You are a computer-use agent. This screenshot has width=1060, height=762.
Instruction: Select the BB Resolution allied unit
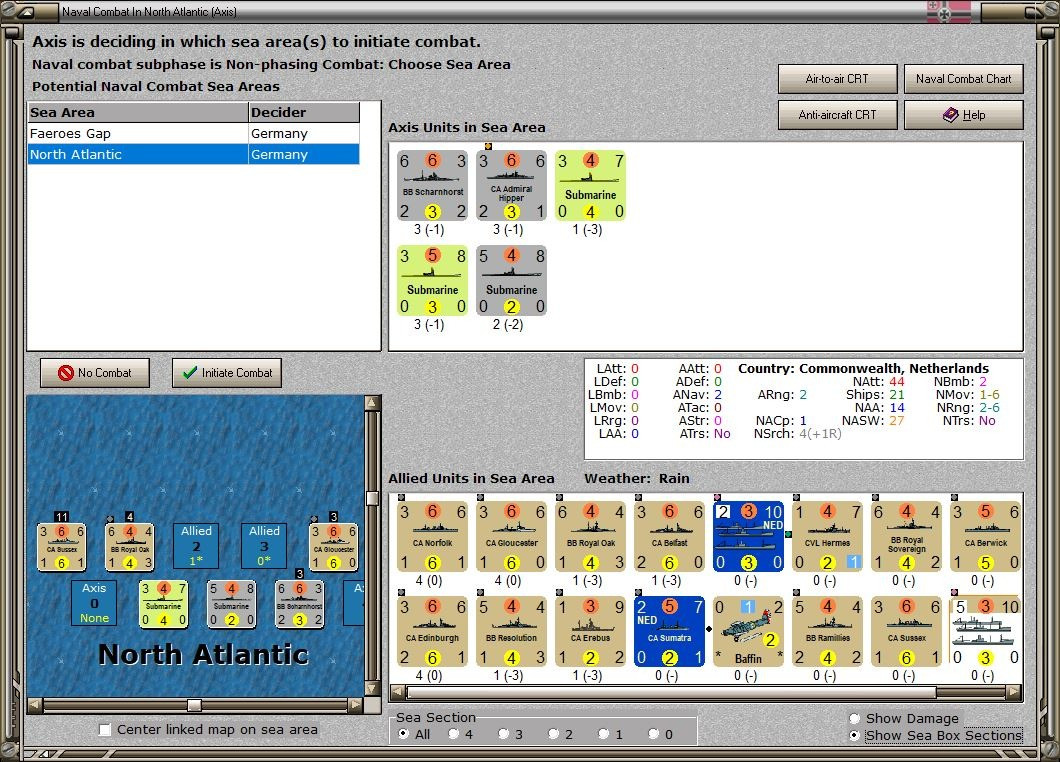[x=512, y=632]
